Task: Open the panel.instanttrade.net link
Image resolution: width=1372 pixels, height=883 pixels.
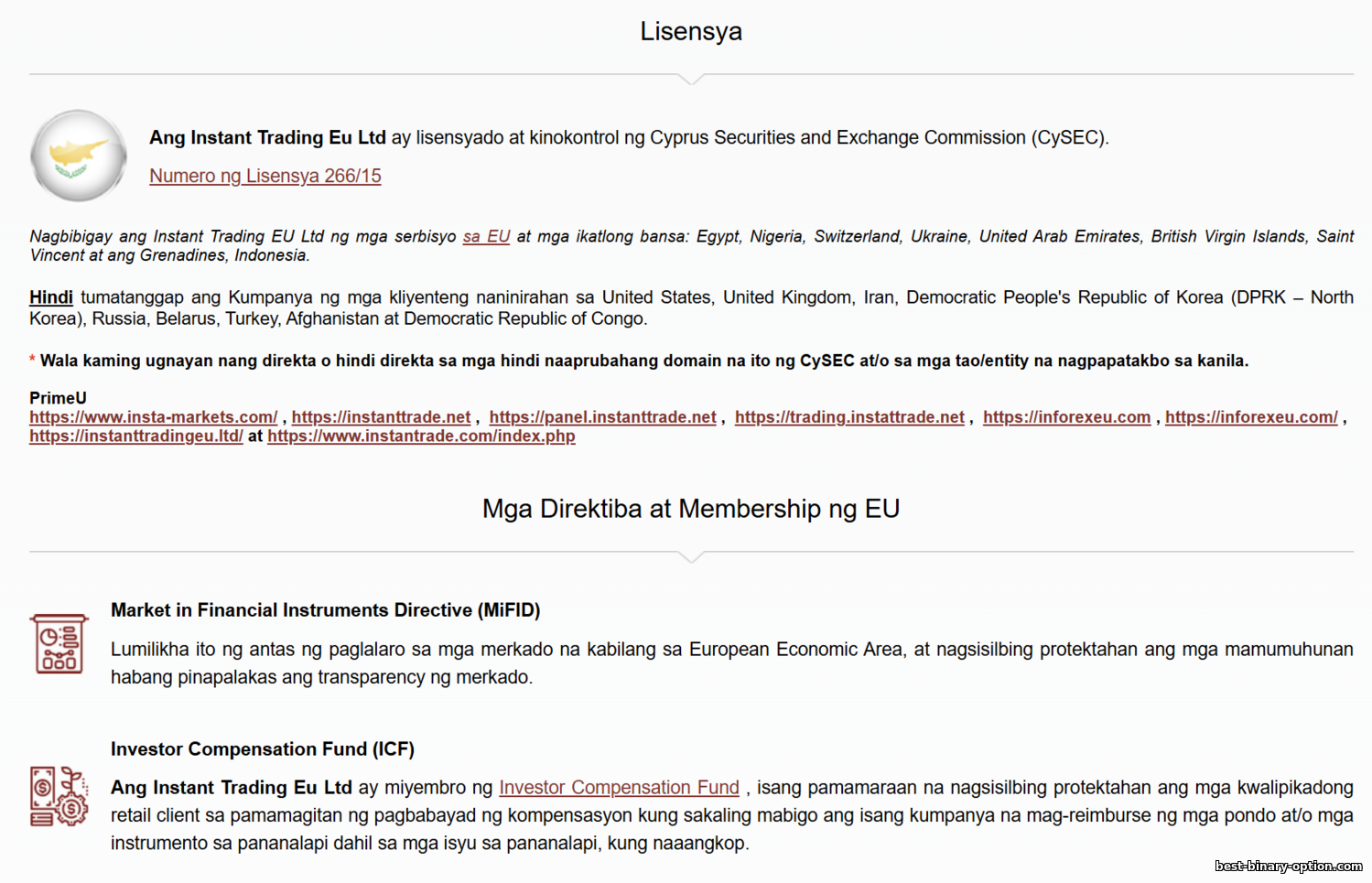Action: tap(602, 417)
